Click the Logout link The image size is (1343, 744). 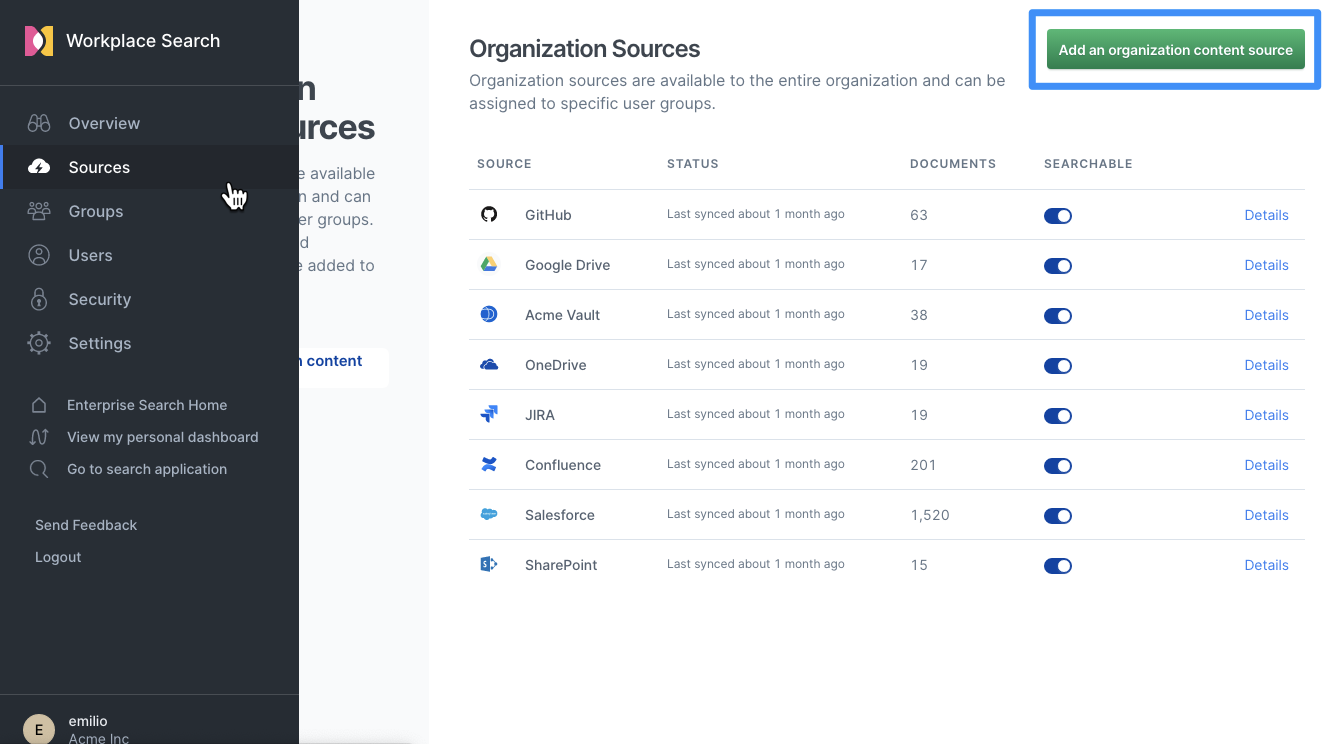coord(58,557)
